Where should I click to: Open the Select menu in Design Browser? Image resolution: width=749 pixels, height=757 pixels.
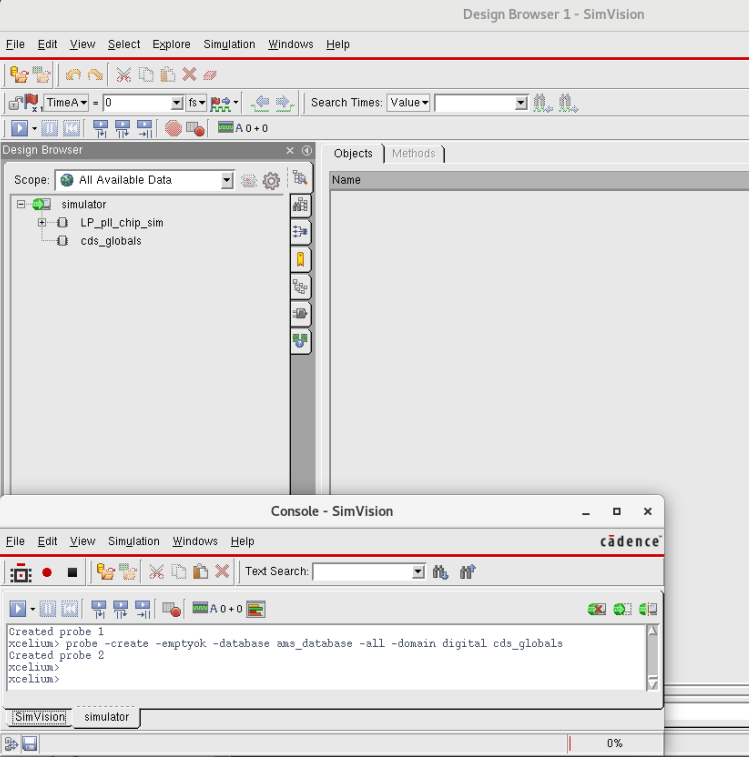tap(124, 44)
